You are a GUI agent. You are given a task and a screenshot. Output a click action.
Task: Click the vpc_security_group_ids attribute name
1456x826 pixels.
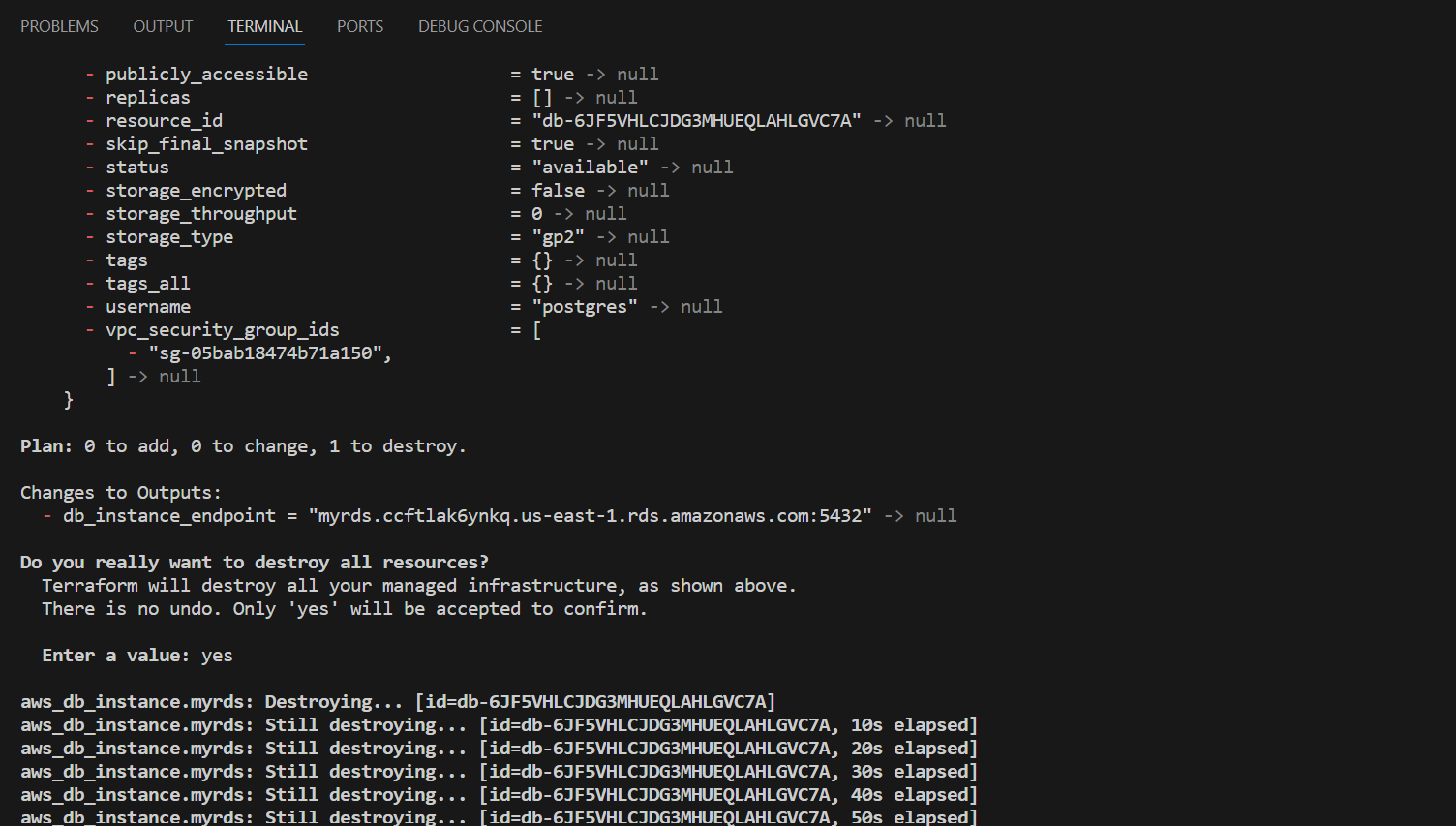222,329
